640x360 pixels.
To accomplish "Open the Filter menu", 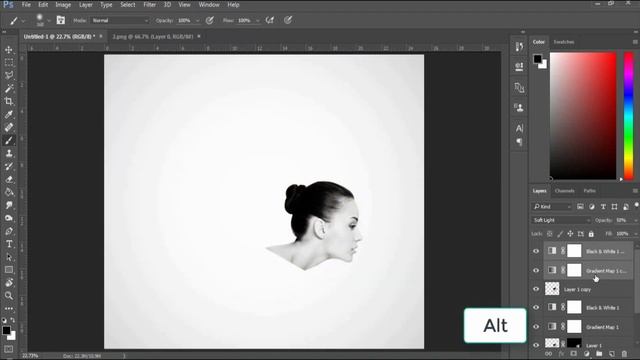I will point(149,5).
